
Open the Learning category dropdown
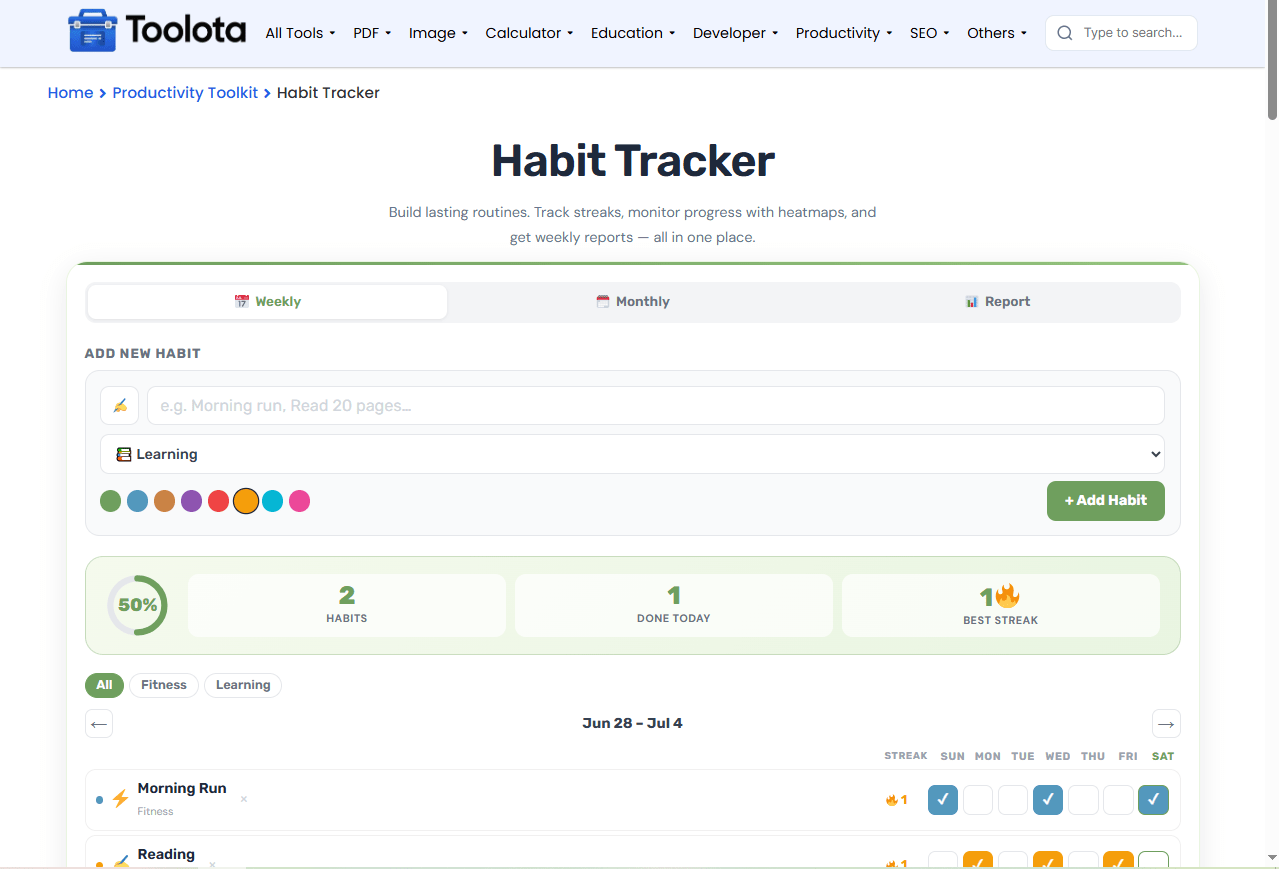click(x=632, y=454)
